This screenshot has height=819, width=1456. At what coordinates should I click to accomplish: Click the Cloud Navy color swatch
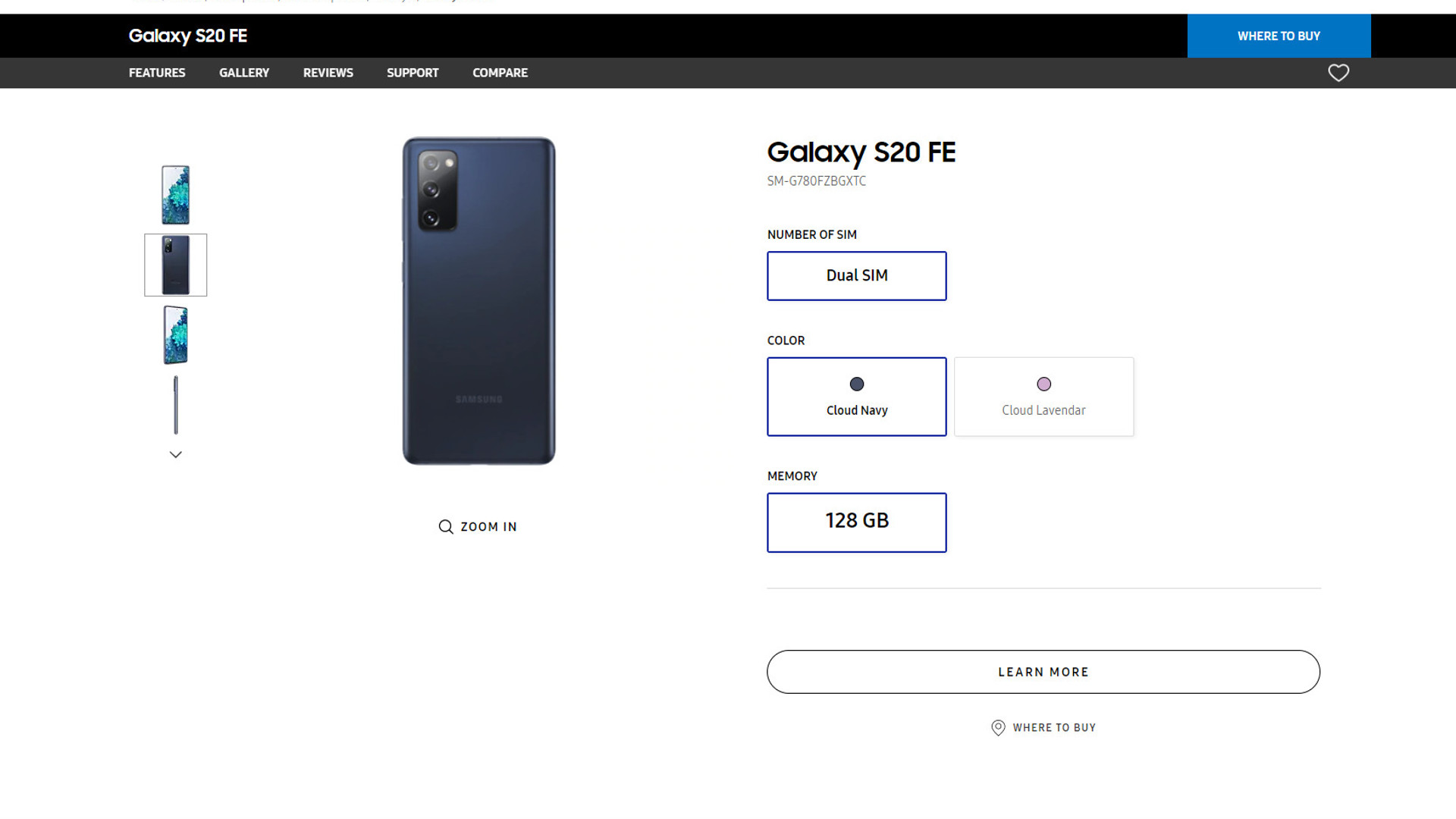(x=856, y=384)
